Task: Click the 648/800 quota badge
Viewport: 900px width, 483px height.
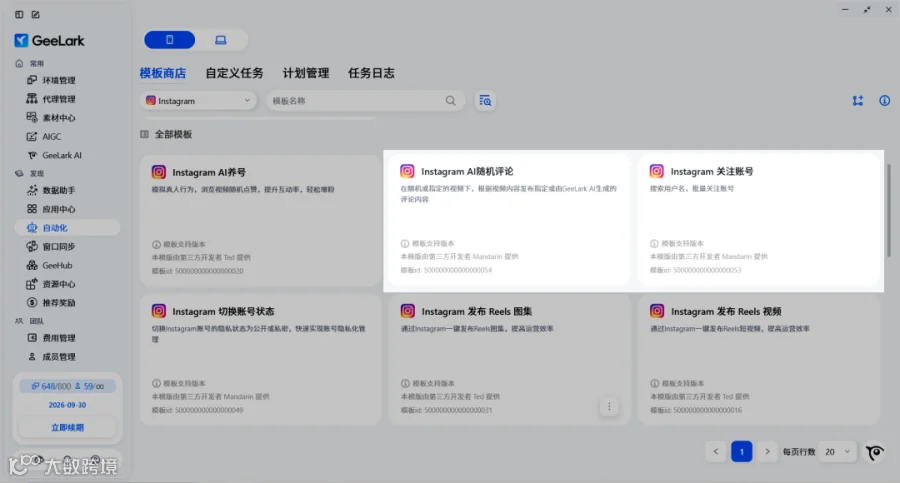Action: 67,386
